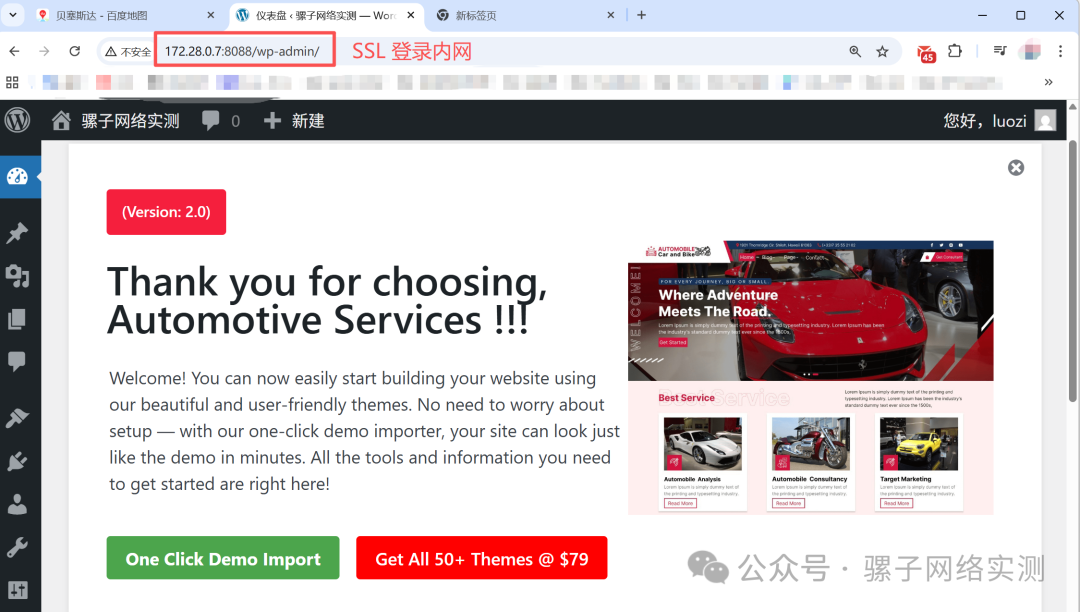This screenshot has width=1080, height=612.
Task: Open Posts via the pushpin sidebar icon
Action: pos(17,232)
